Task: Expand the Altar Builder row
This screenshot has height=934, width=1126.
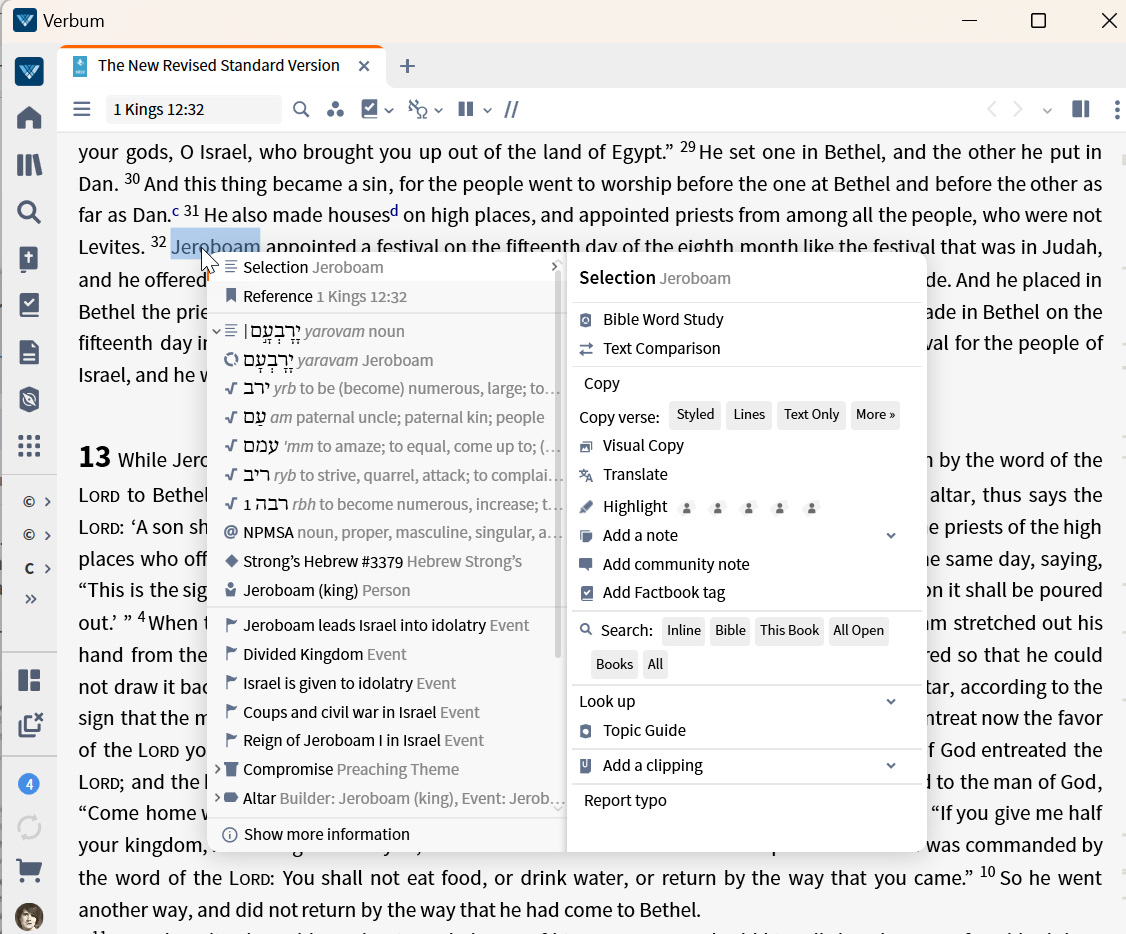Action: tap(217, 798)
